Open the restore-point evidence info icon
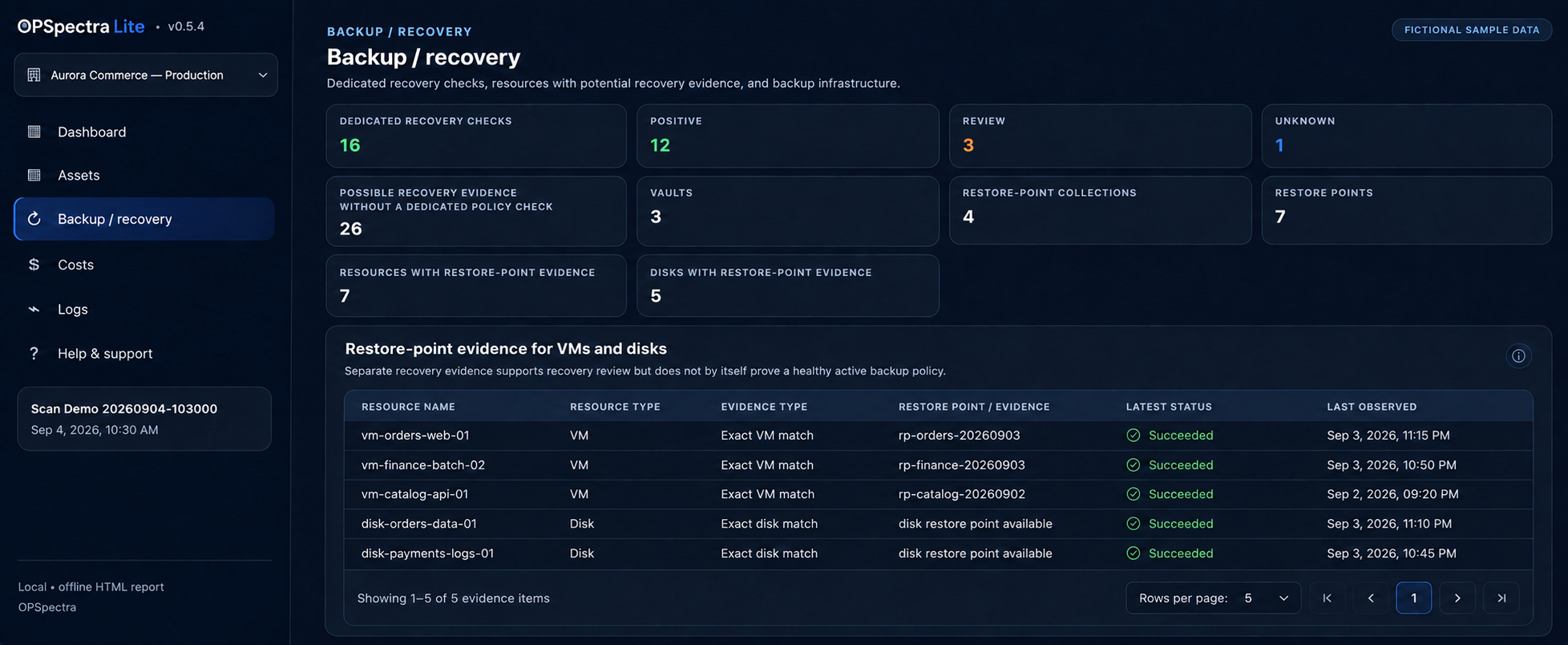The height and width of the screenshot is (645, 1568). [1518, 355]
